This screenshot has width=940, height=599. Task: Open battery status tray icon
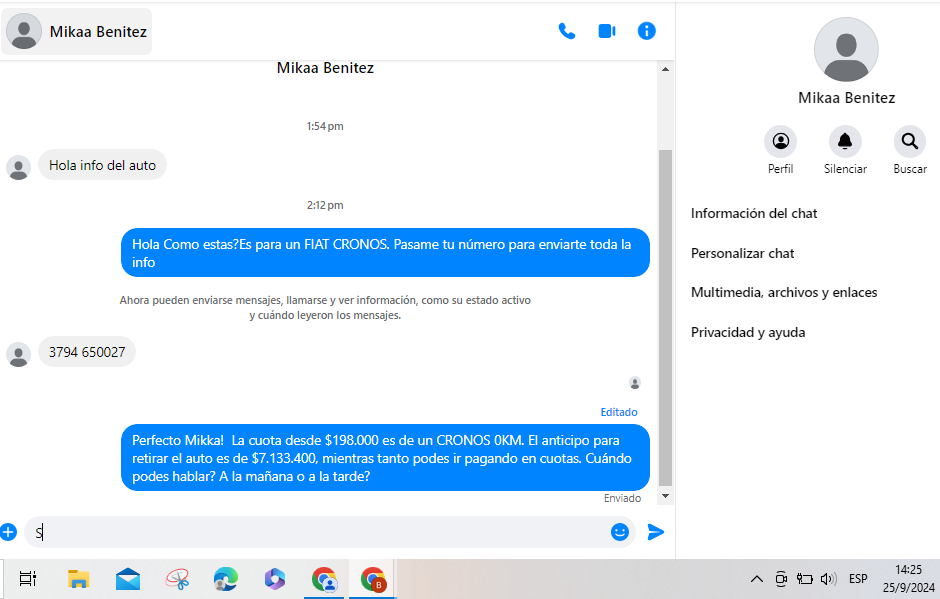805,579
